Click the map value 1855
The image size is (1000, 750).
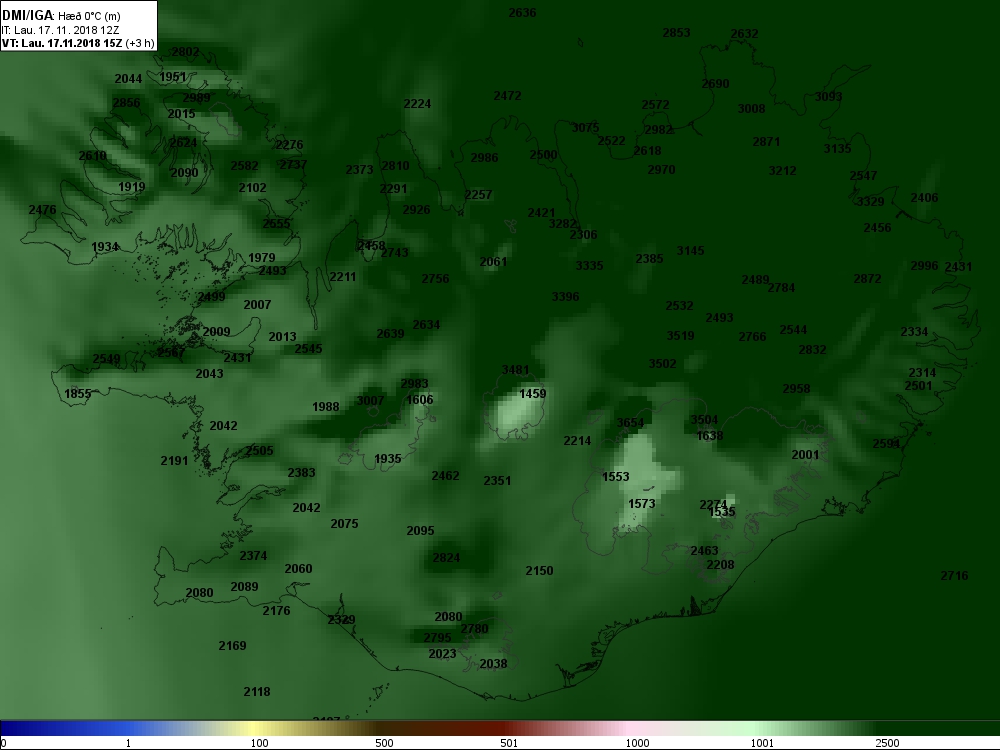[78, 394]
